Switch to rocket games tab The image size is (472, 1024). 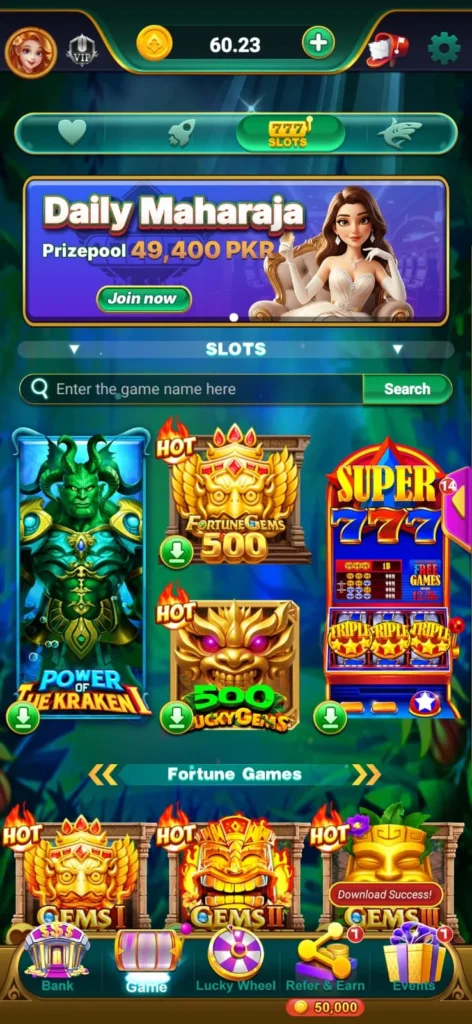click(181, 133)
